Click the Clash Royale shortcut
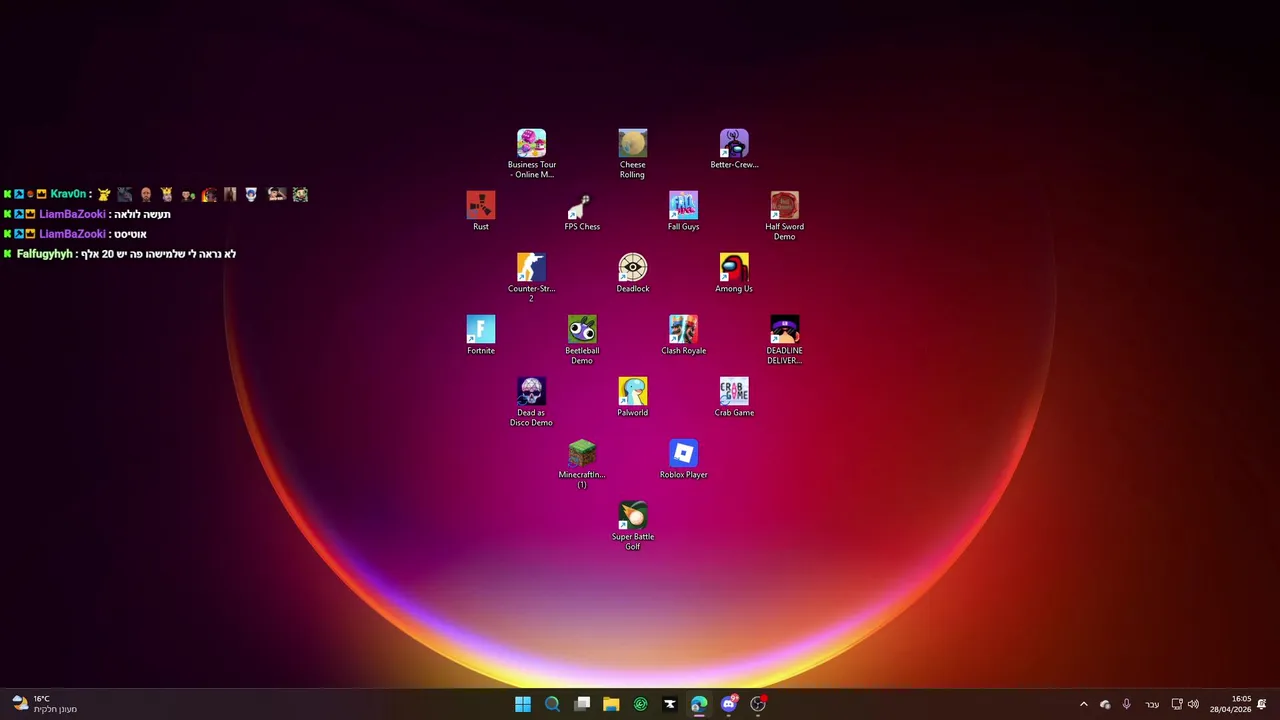 683,335
